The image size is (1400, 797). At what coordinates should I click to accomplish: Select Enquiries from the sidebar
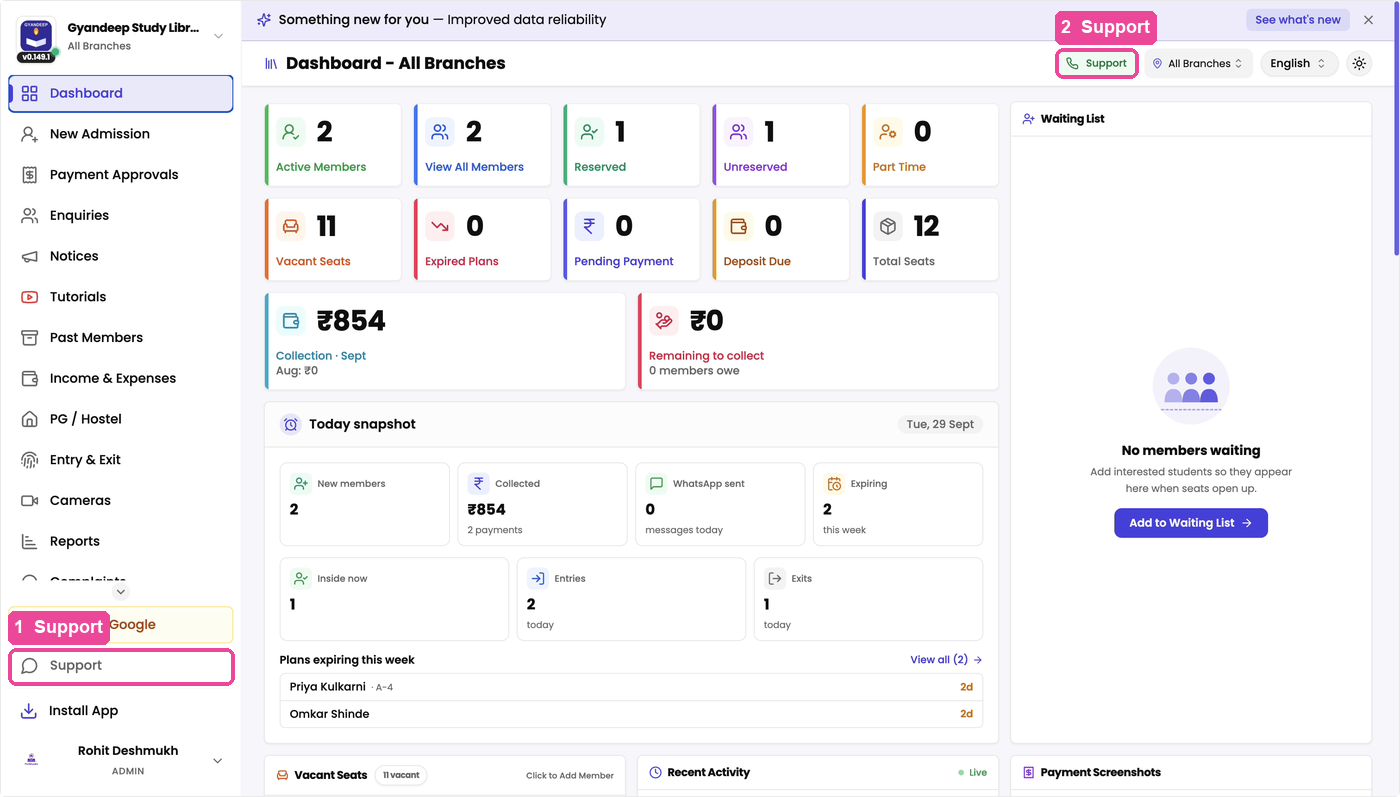[121, 215]
